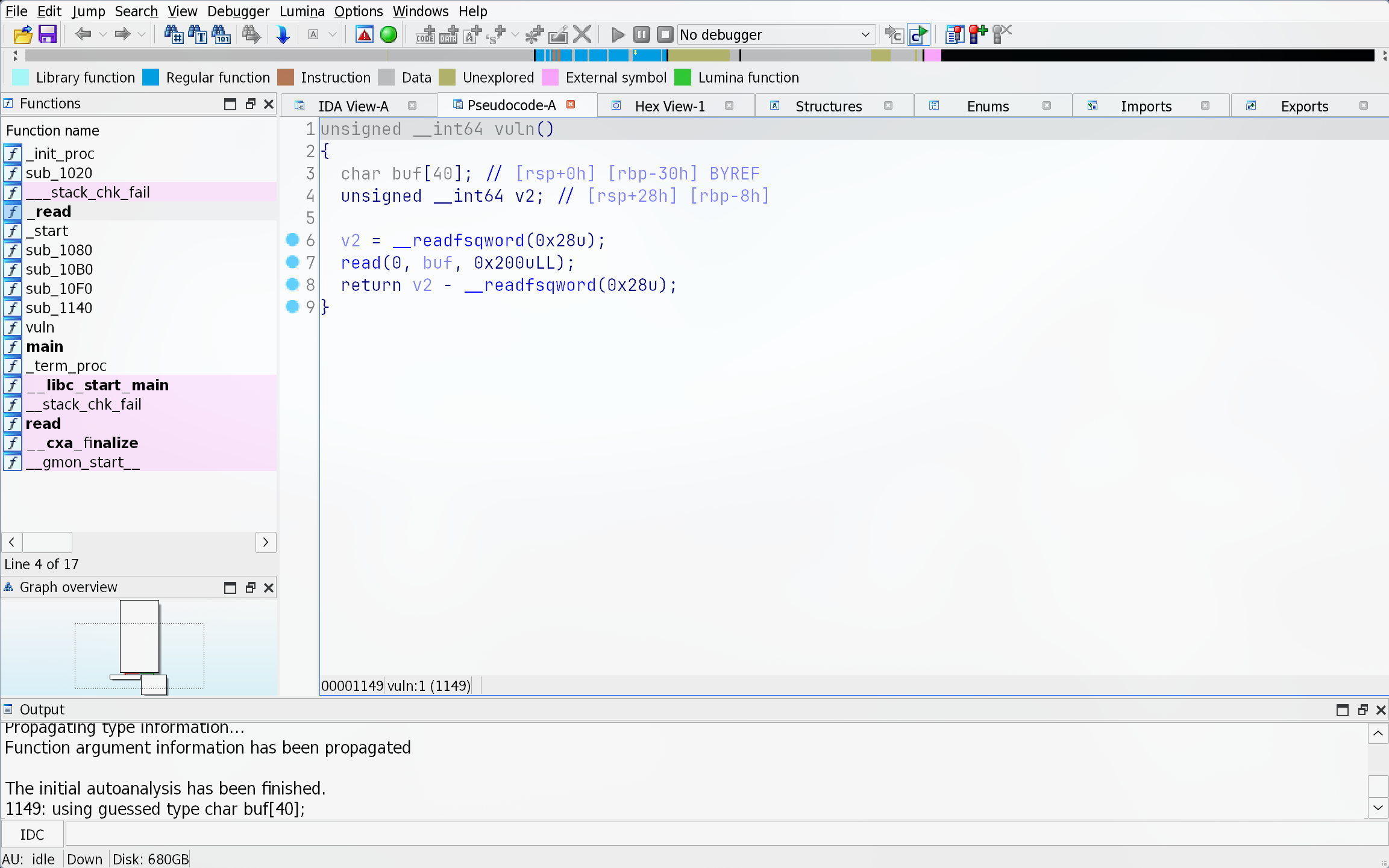Click the Search text binoculars icon
This screenshot has width=1389, height=868.
click(x=198, y=34)
